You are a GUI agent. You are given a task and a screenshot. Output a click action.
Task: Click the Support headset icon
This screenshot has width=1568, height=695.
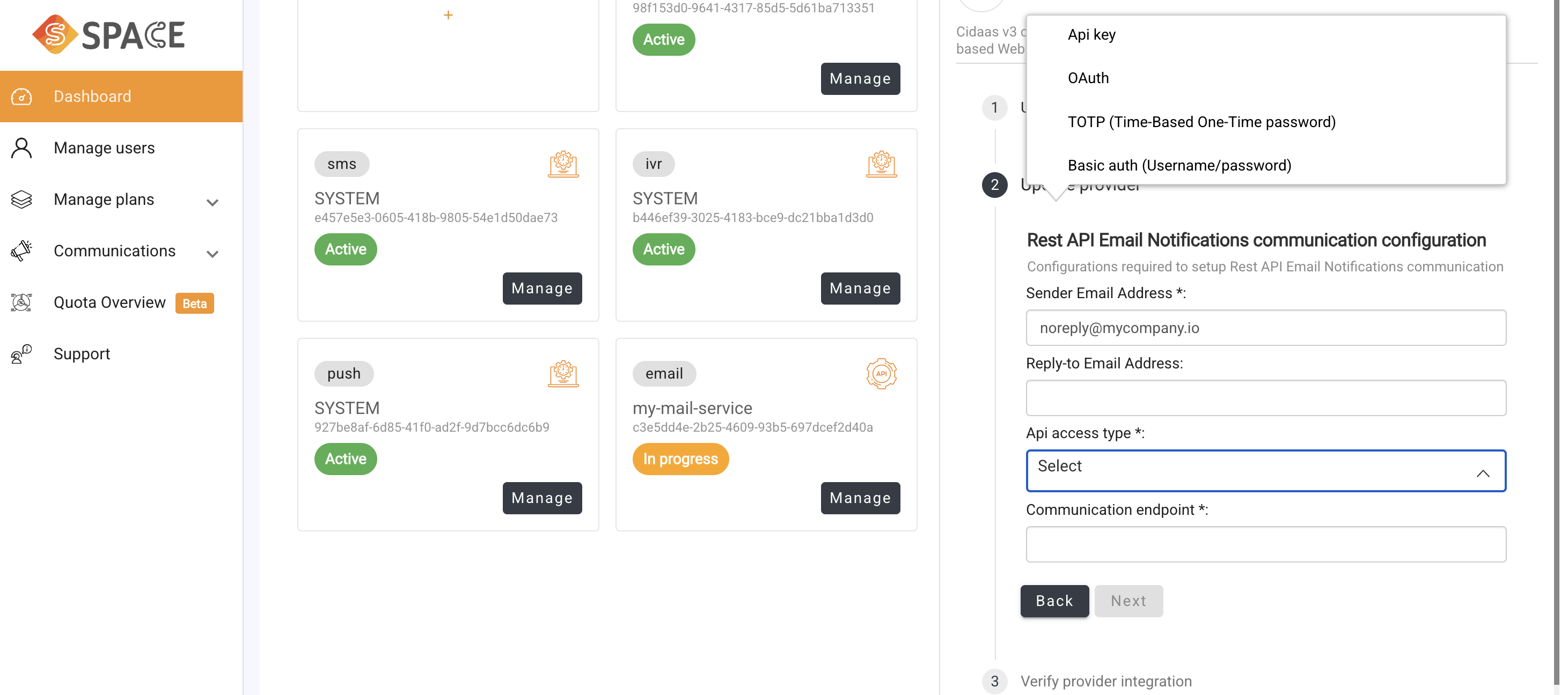click(20, 354)
